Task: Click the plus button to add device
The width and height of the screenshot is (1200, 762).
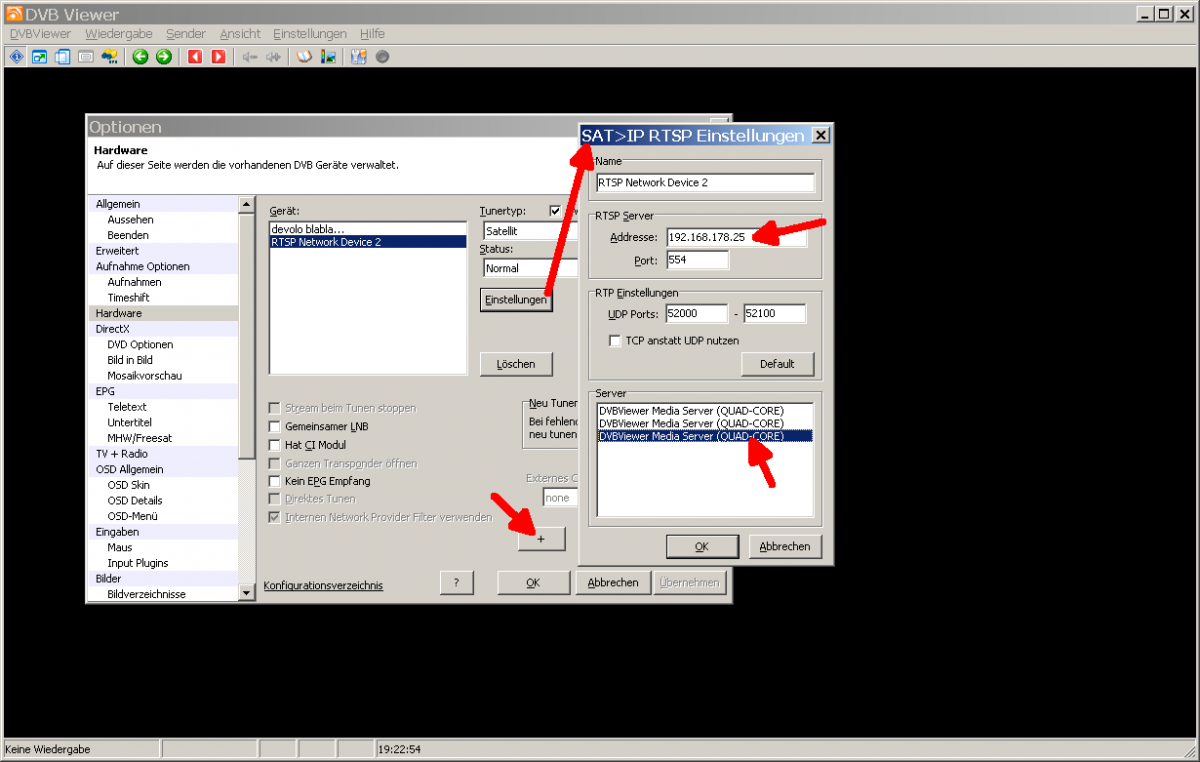Action: tap(541, 539)
